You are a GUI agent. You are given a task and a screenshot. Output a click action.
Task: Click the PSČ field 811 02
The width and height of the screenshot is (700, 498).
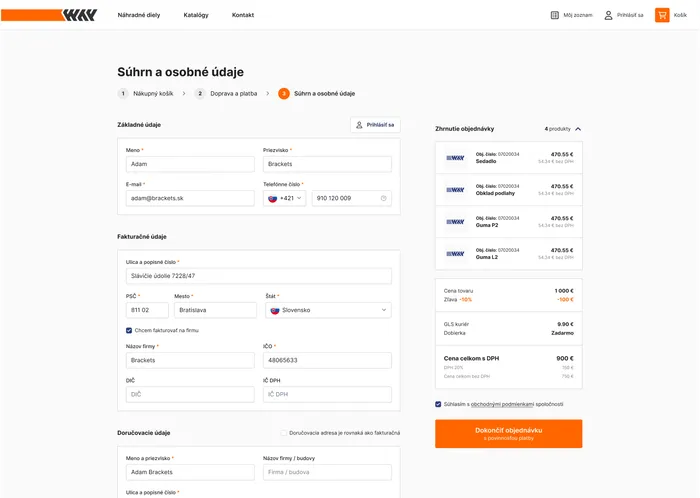(x=147, y=310)
